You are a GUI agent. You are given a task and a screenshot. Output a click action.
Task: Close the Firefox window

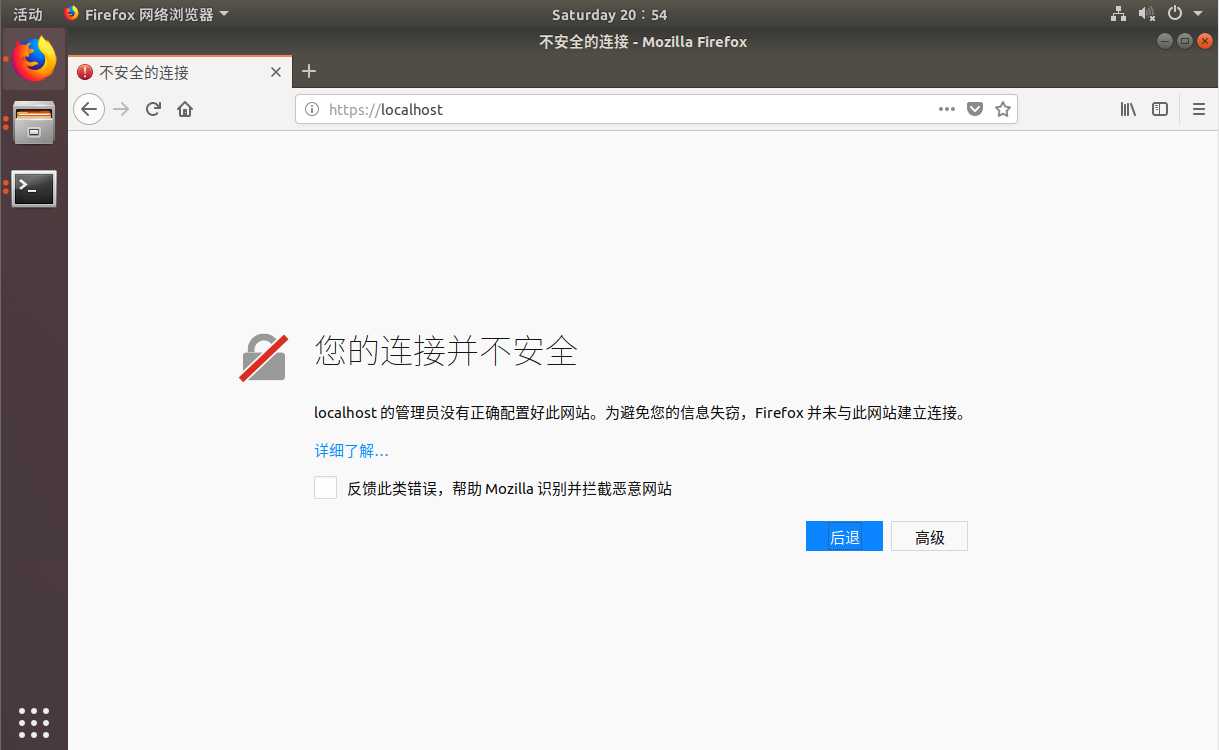(x=1204, y=41)
